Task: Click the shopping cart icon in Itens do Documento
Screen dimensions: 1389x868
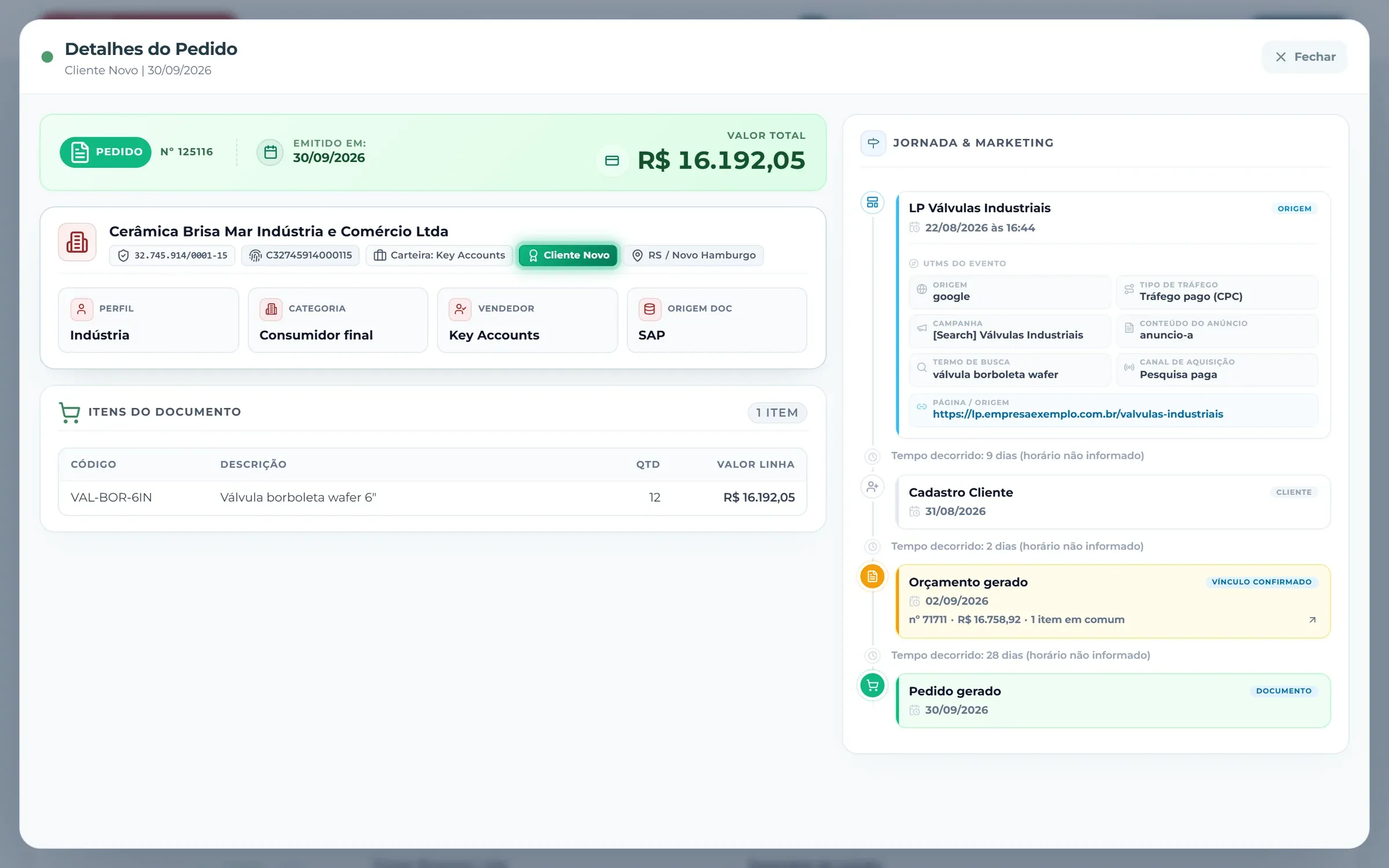Action: pyautogui.click(x=69, y=413)
